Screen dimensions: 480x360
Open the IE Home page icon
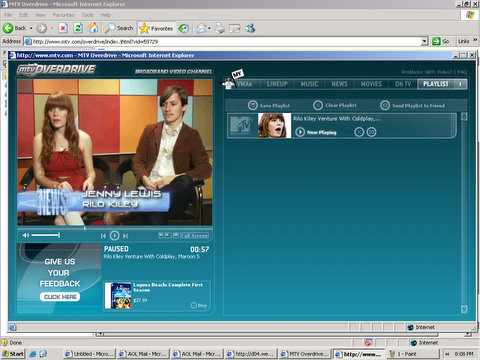93,28
